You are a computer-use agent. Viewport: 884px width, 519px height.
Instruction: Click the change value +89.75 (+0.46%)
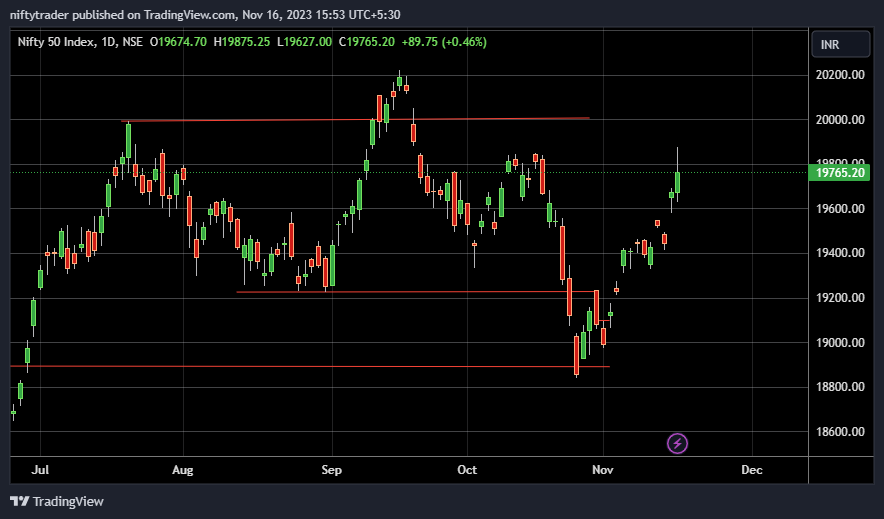pyautogui.click(x=444, y=42)
